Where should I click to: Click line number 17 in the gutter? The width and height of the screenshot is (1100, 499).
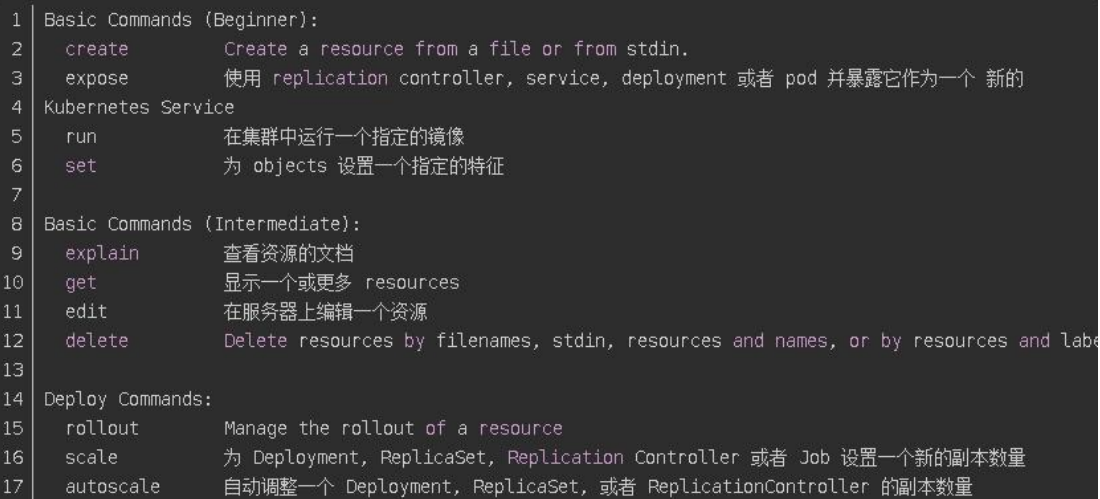pyautogui.click(x=17, y=487)
